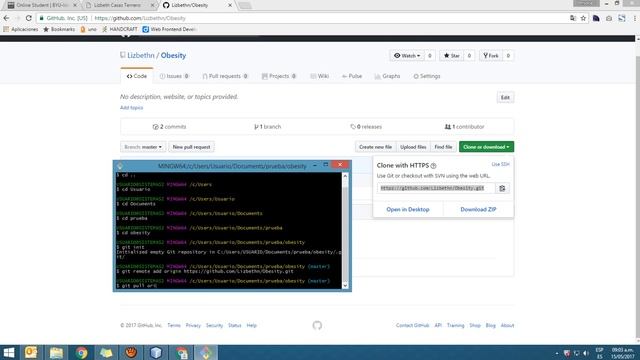Open the HANDCRAFT bookmark
The height and width of the screenshot is (360, 640).
(x=120, y=29)
